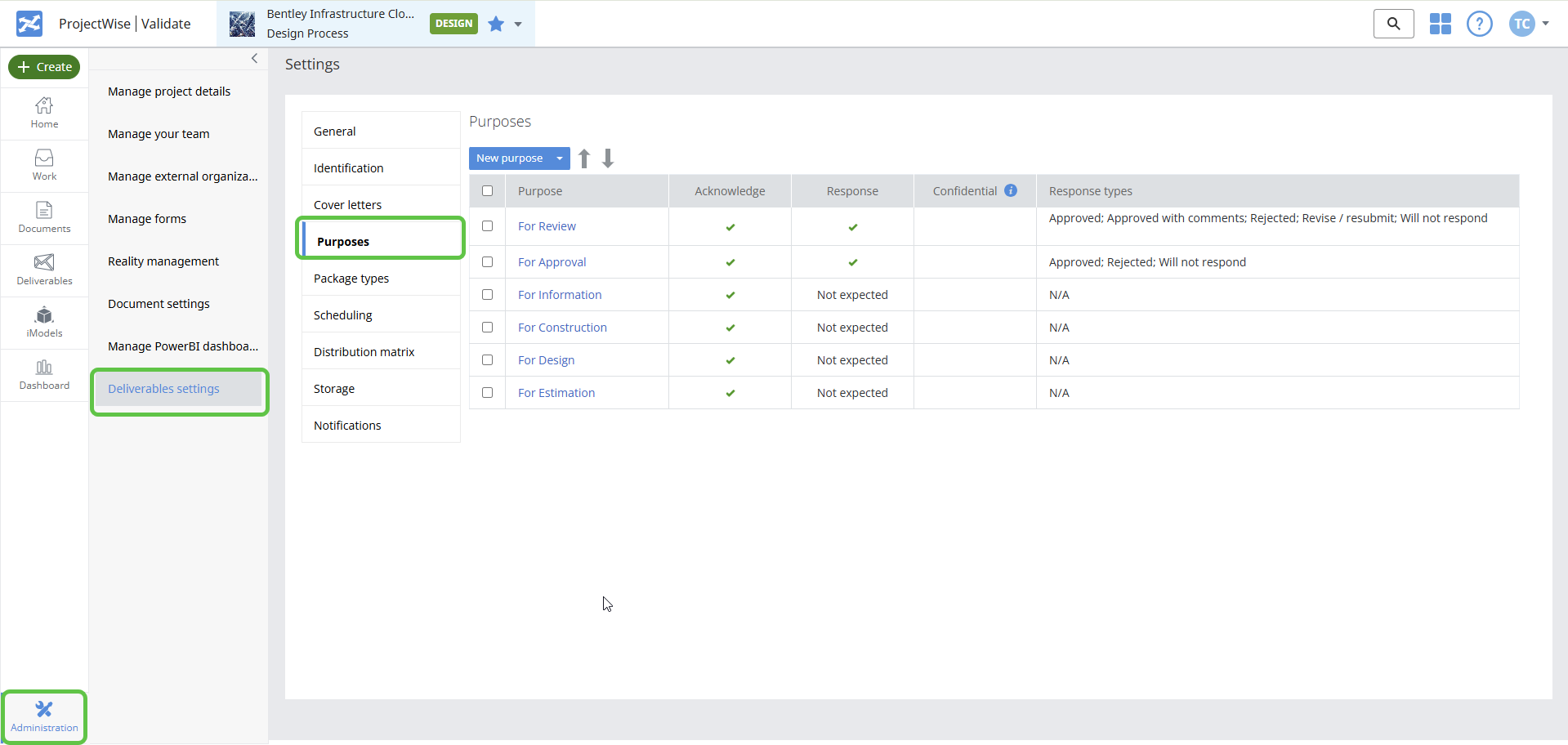The image size is (1568, 745).
Task: Select the For Approval checkbox
Action: [488, 261]
